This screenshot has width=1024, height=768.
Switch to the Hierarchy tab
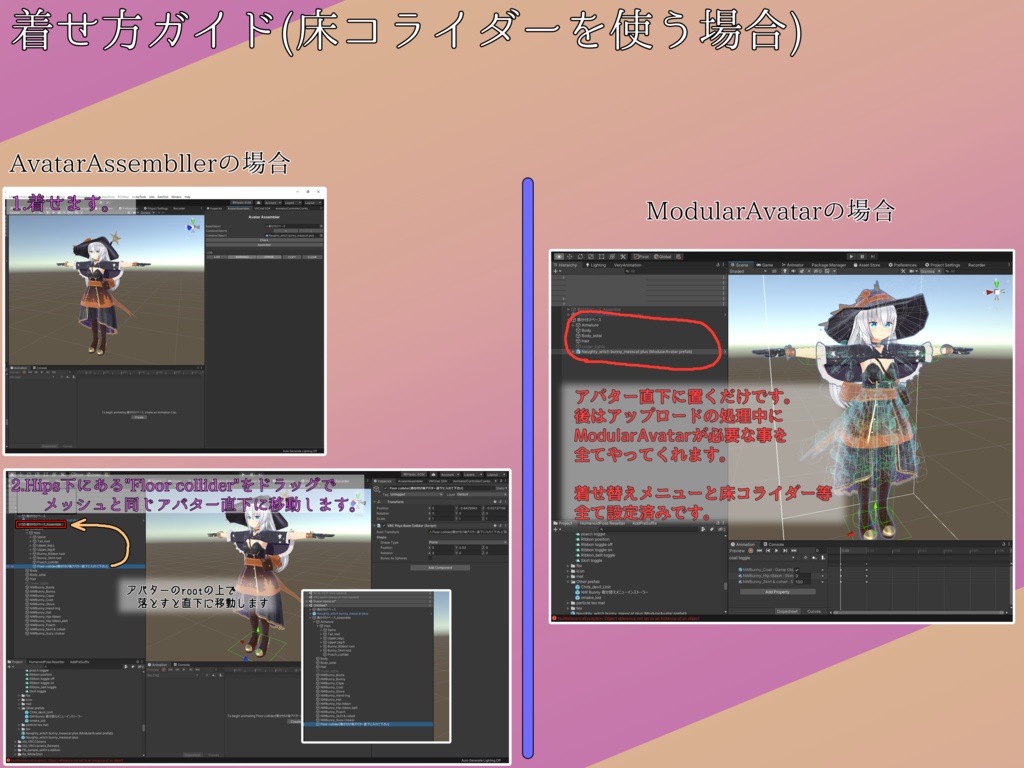566,265
